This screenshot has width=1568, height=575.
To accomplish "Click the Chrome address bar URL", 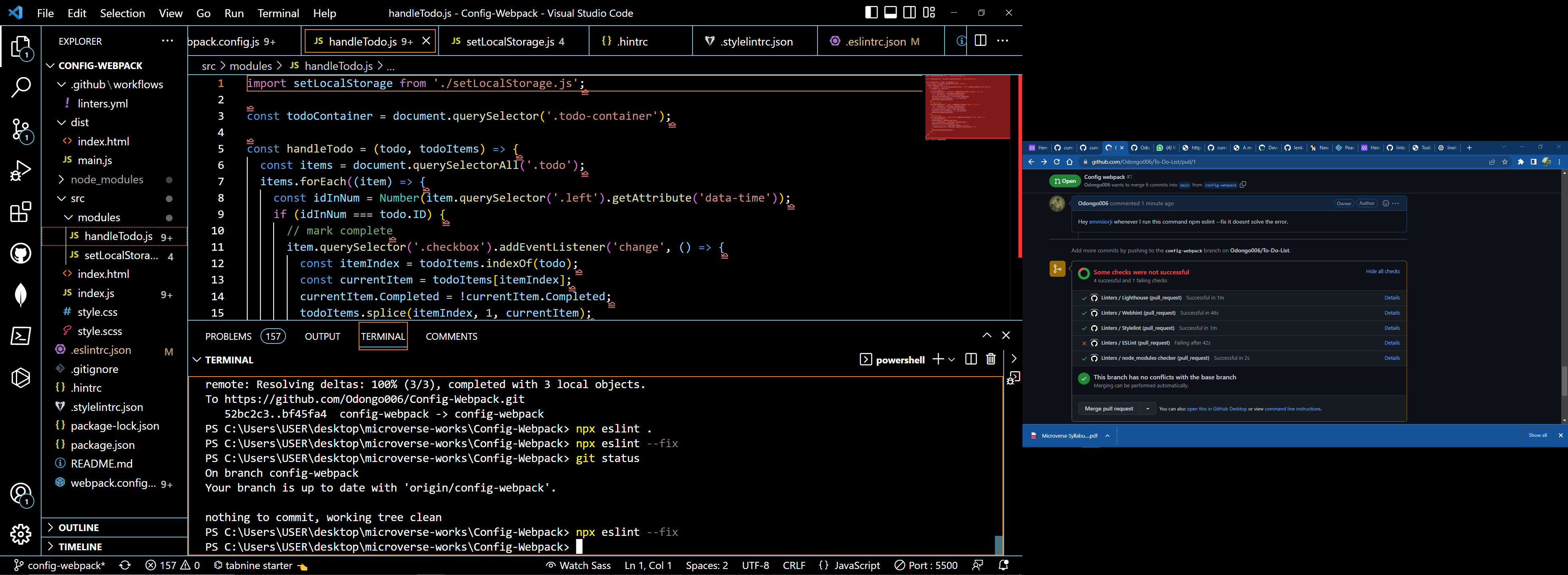I will pos(1143,162).
